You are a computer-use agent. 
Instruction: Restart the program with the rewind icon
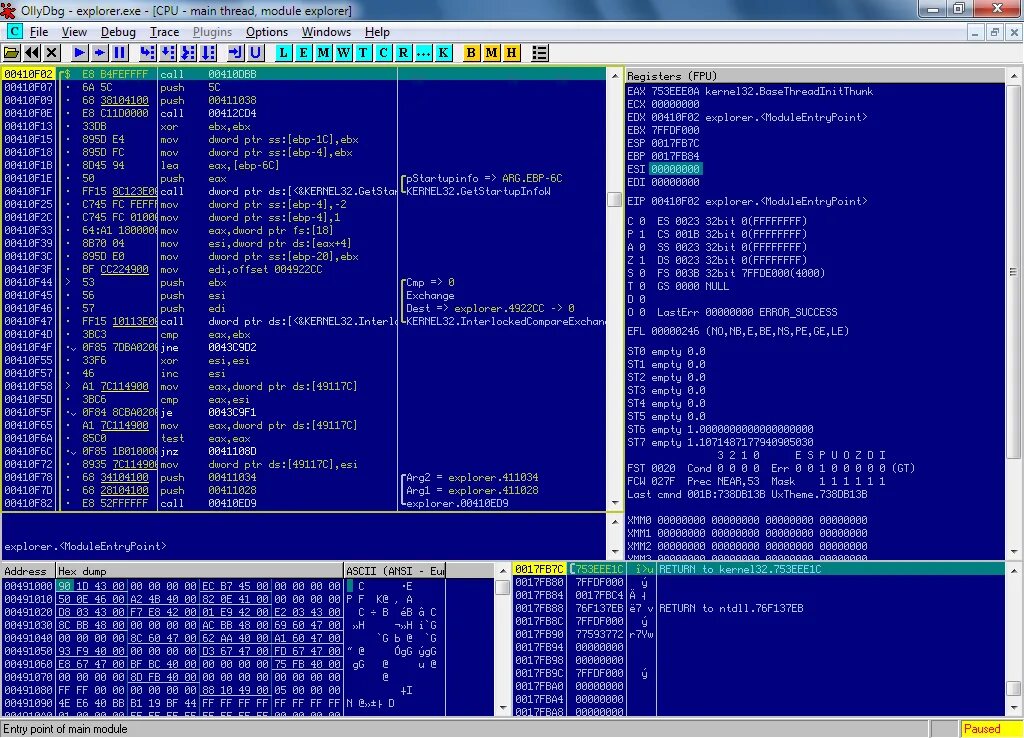pos(32,53)
